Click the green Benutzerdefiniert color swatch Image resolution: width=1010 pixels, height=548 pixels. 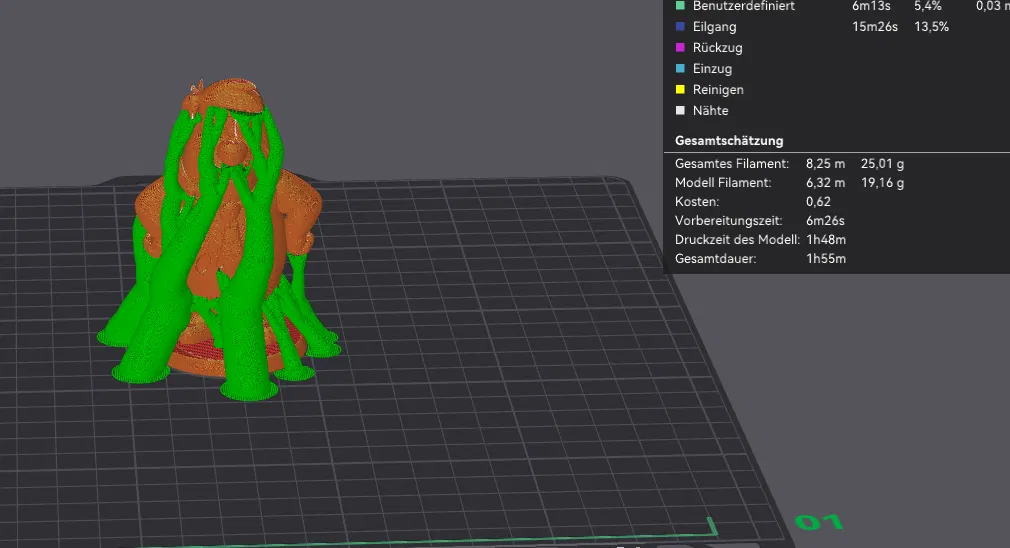pos(680,6)
